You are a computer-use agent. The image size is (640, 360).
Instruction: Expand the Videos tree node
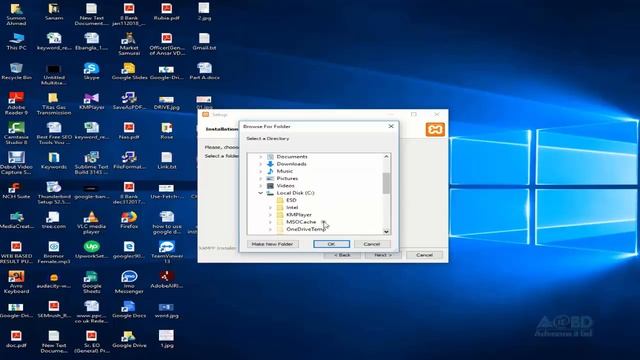(x=261, y=186)
